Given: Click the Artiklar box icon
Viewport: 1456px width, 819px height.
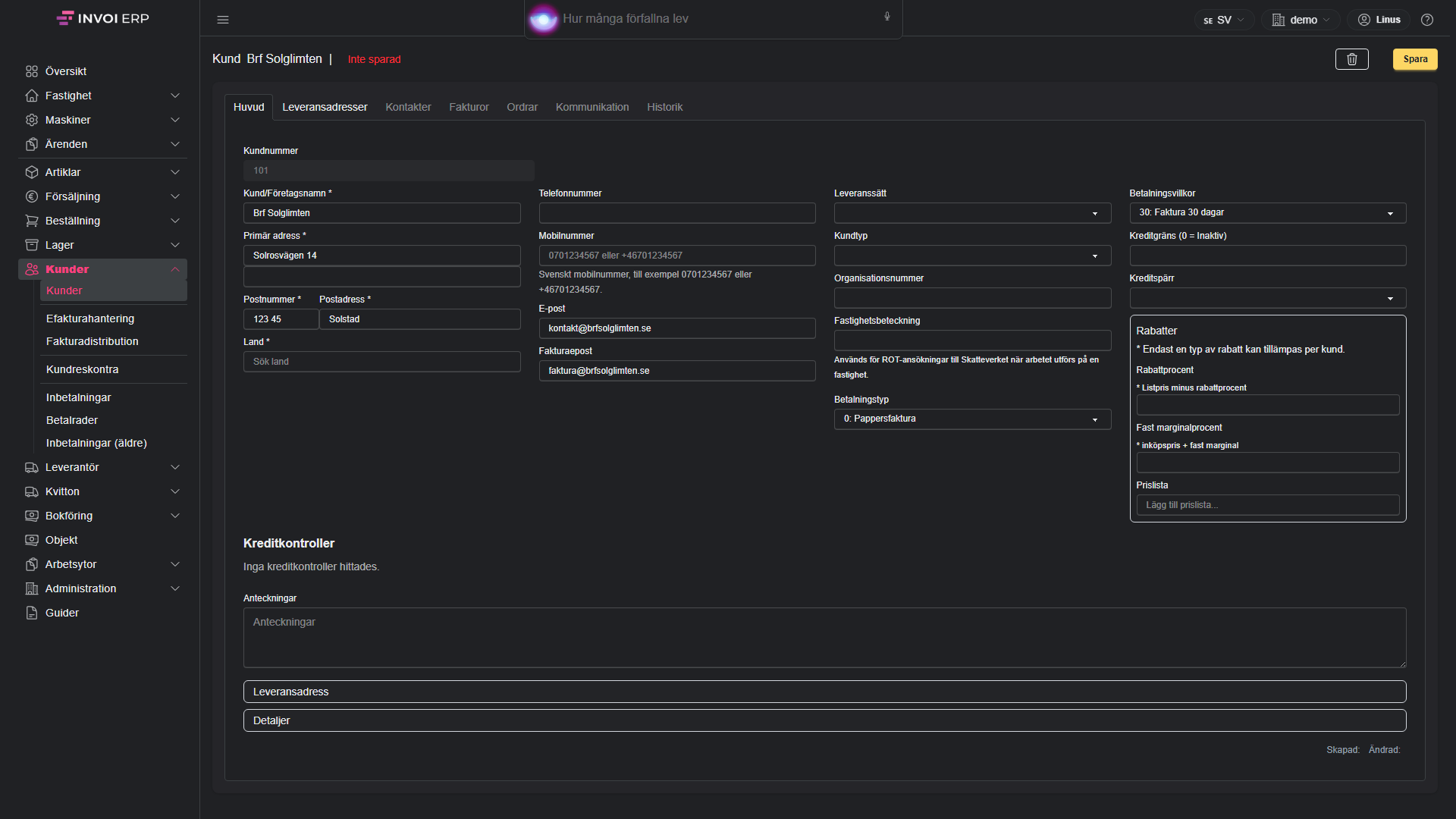Looking at the screenshot, I should pyautogui.click(x=32, y=172).
